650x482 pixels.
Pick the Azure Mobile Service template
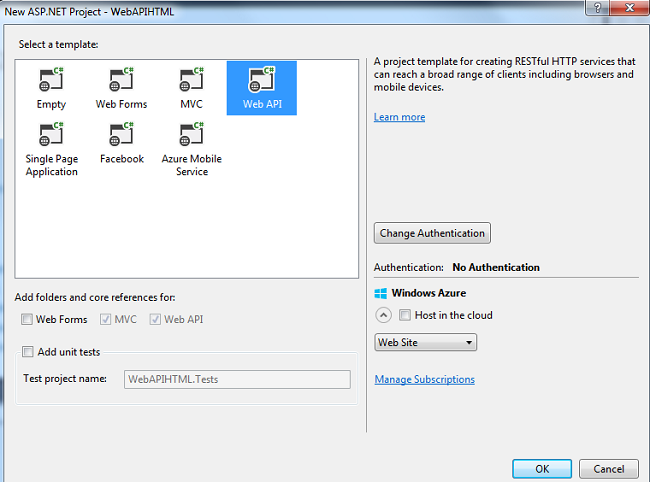pyautogui.click(x=192, y=150)
